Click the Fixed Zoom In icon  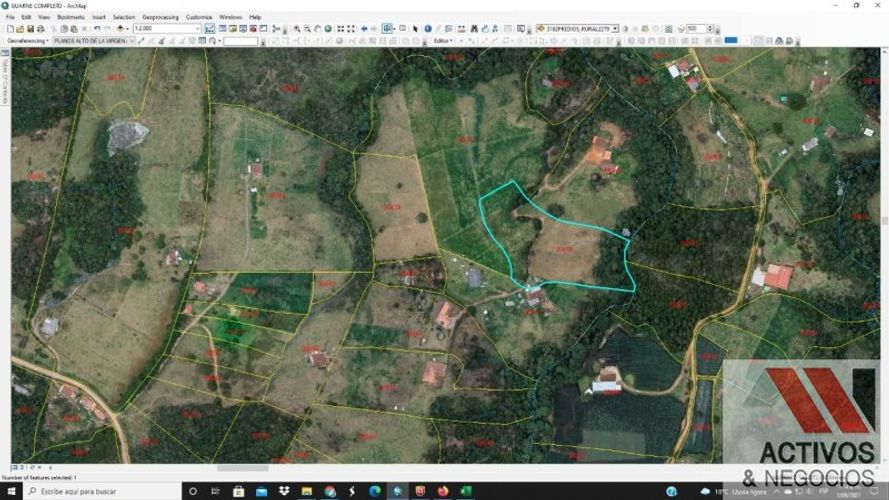[x=340, y=28]
